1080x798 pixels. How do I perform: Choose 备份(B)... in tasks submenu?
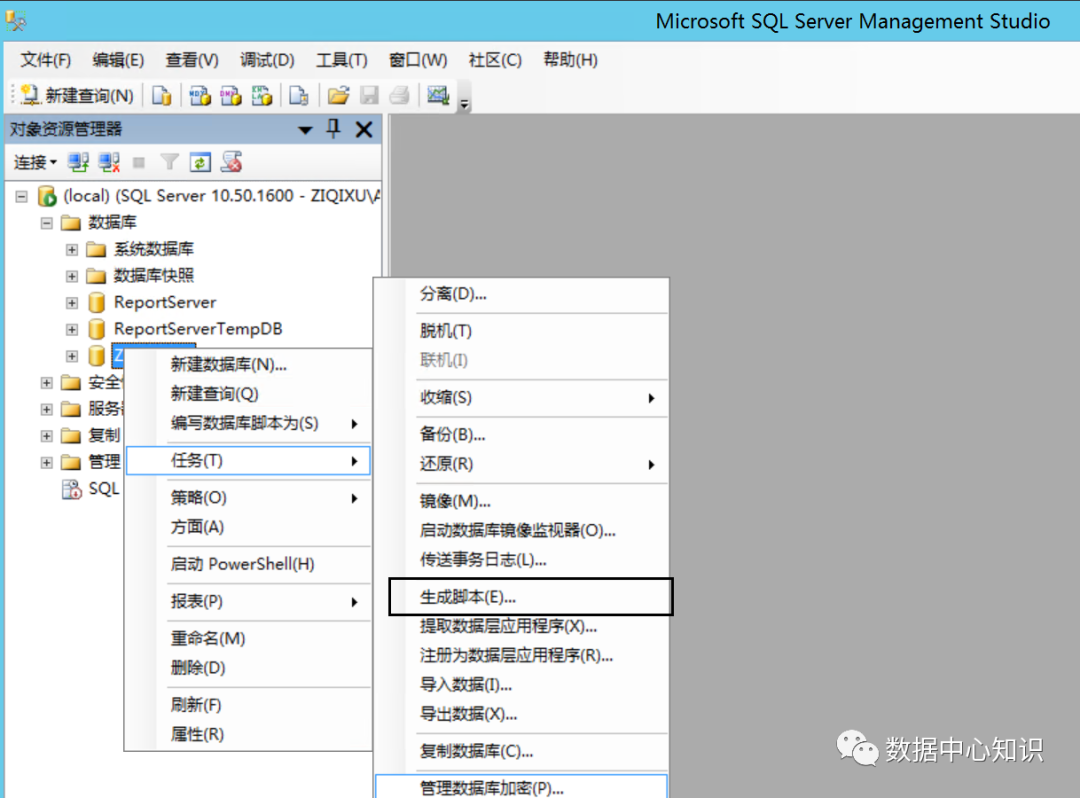point(521,434)
